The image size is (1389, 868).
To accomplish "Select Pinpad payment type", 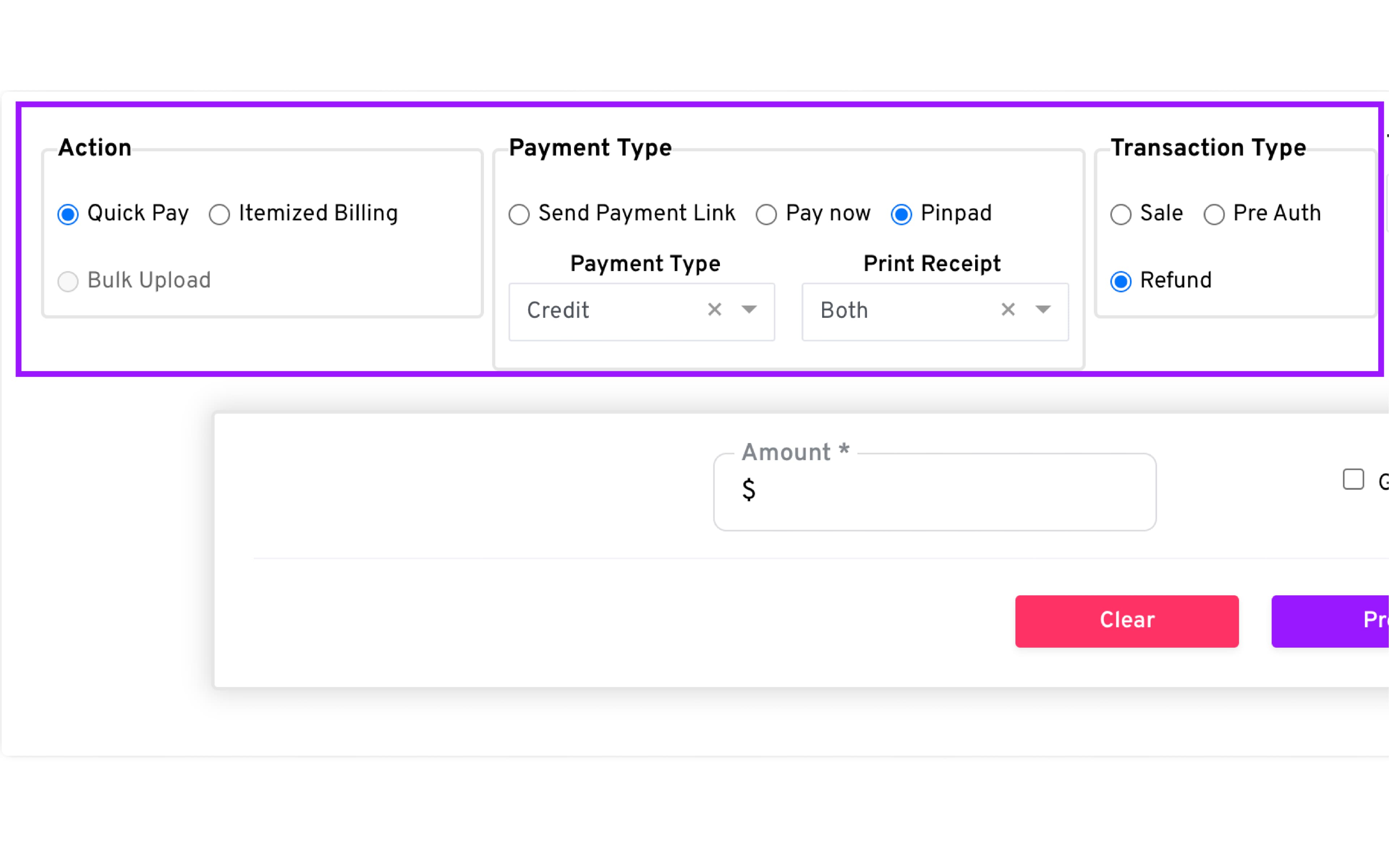I will [901, 215].
